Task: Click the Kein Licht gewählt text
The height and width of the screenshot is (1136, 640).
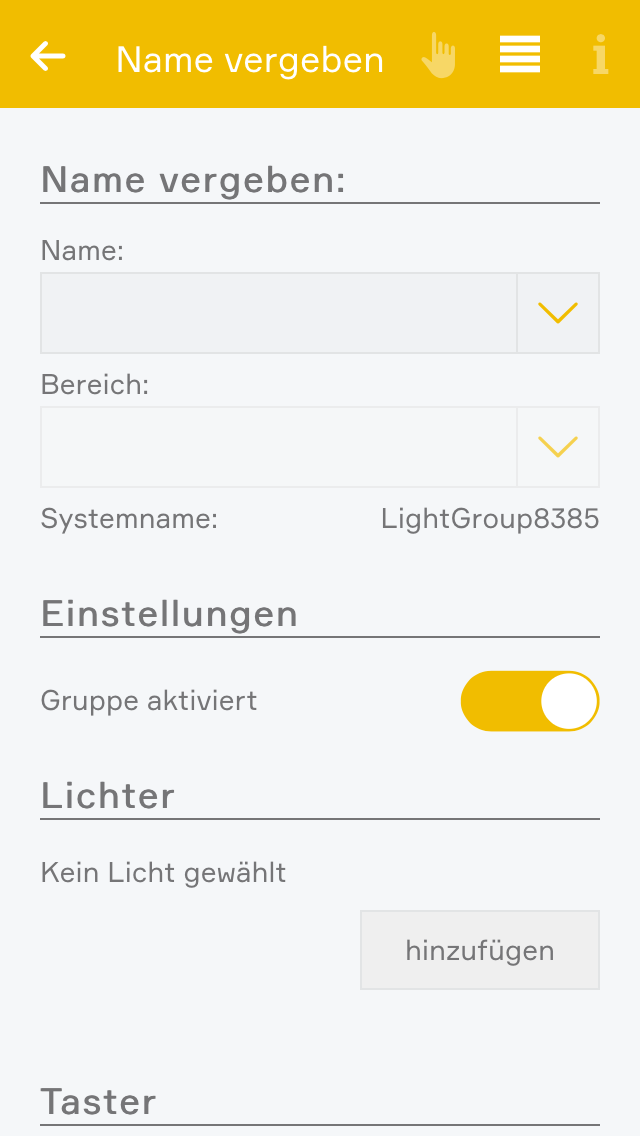Action: pyautogui.click(x=163, y=873)
